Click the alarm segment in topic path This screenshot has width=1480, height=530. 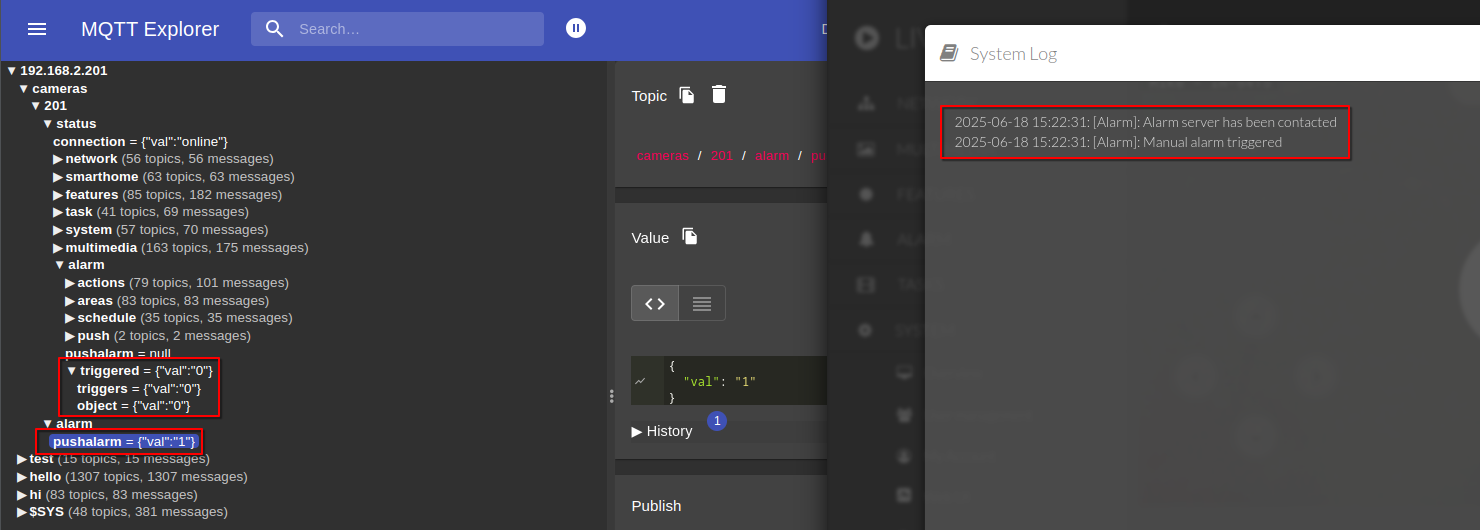[772, 156]
